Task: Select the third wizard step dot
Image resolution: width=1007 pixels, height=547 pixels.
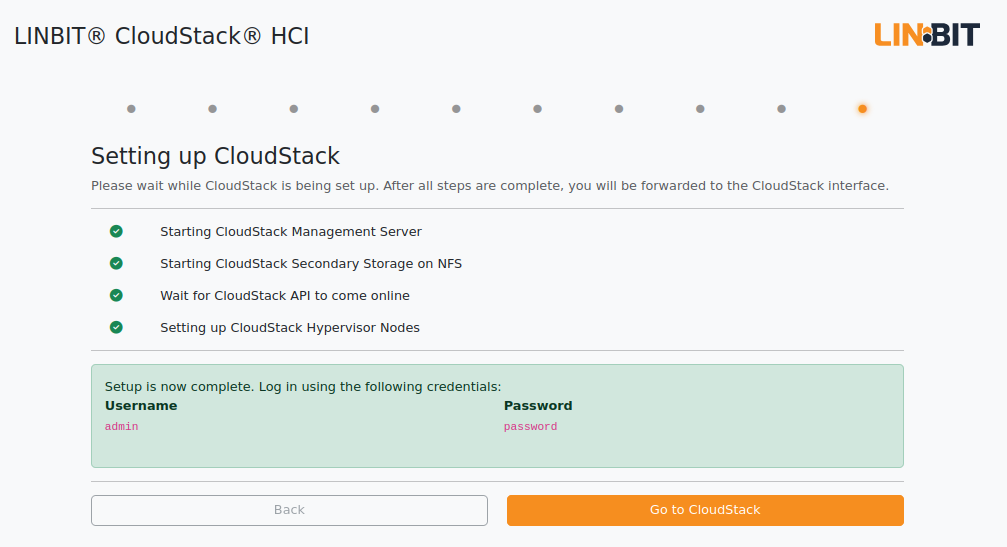Action: [x=293, y=109]
